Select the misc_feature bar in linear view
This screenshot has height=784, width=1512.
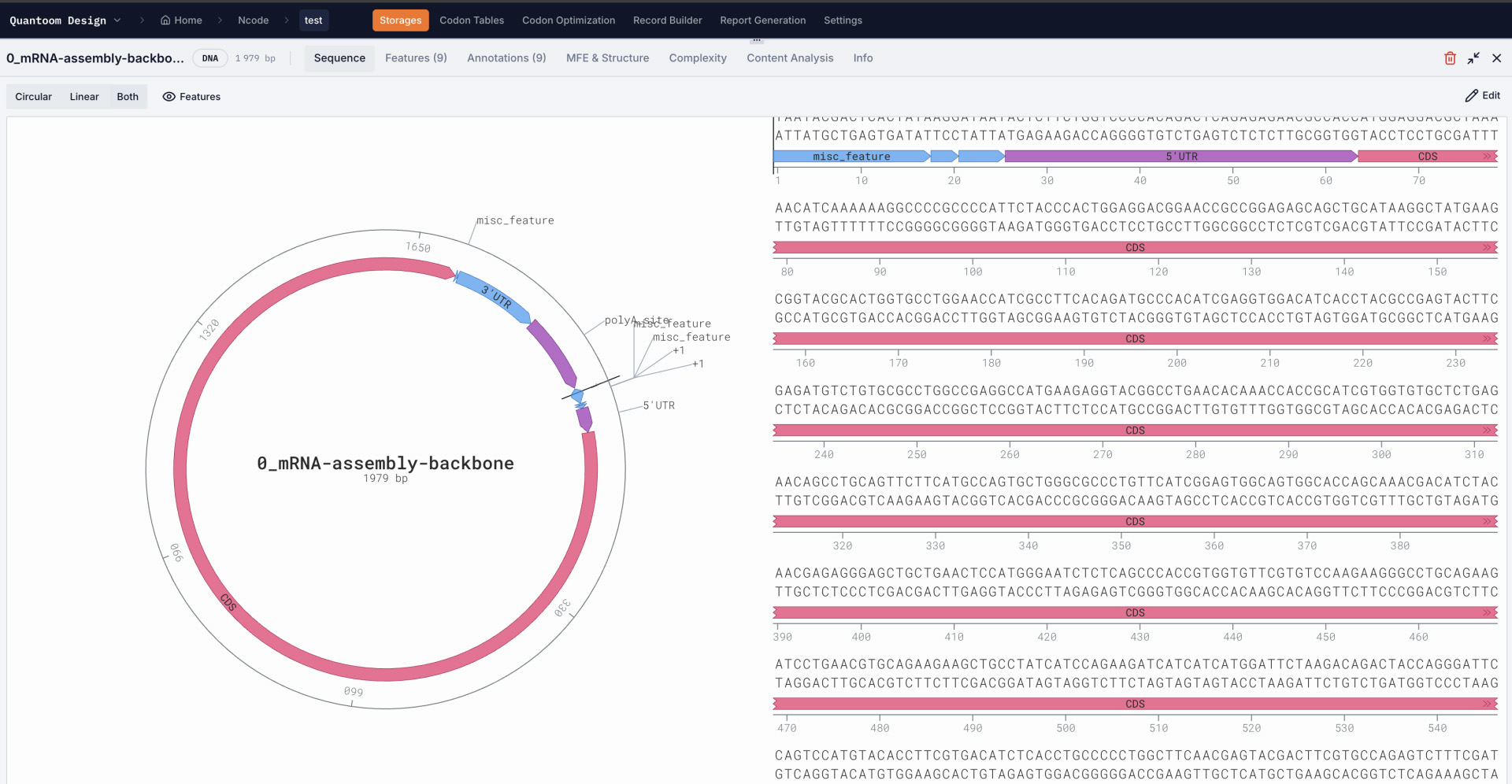(851, 157)
